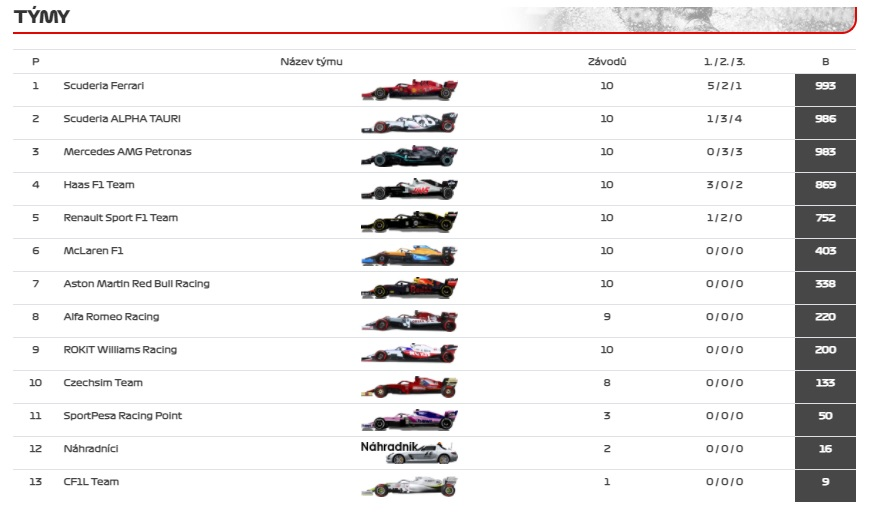Click the B points column header
Viewport: 874px width, 513px height.
coord(825,62)
